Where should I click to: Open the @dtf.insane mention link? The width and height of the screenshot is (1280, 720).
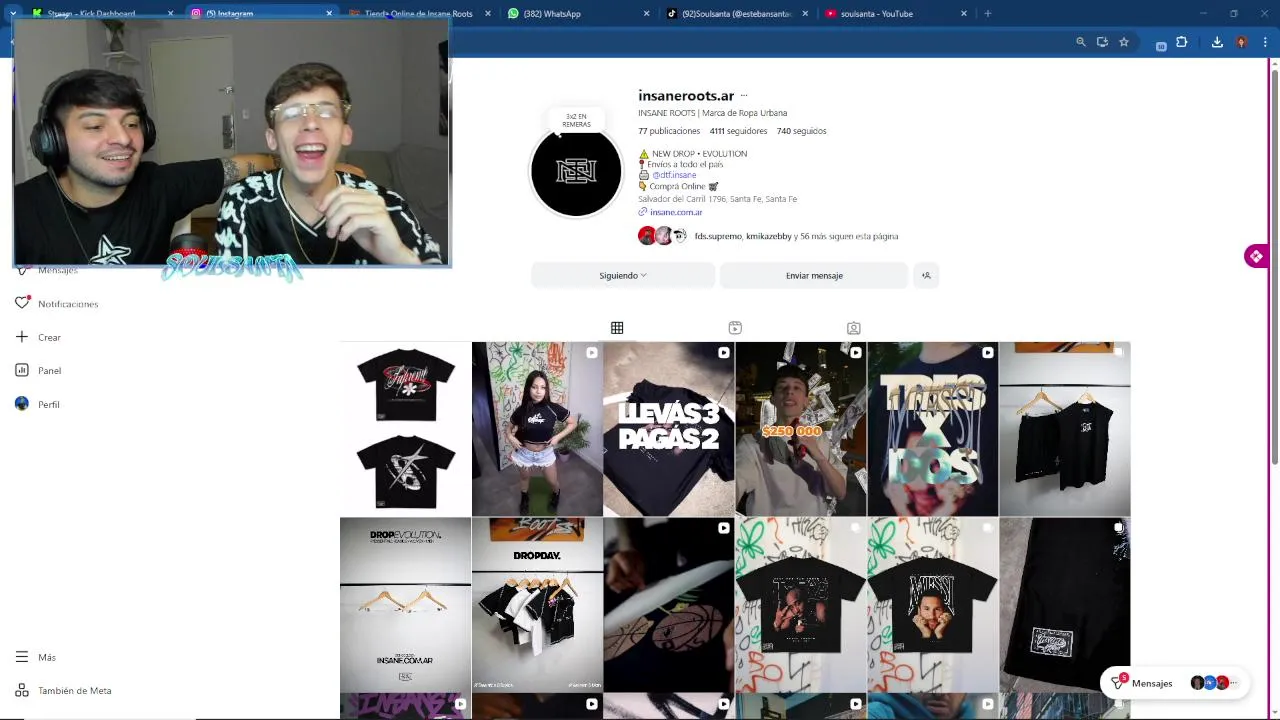[x=674, y=175]
